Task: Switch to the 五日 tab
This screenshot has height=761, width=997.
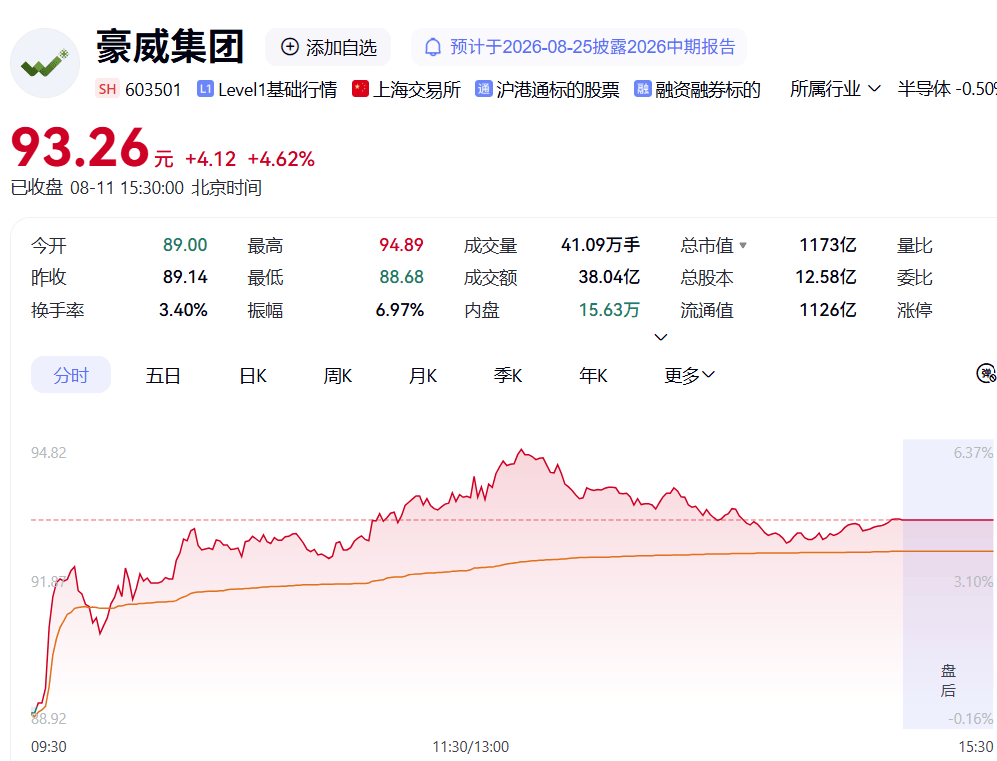Action: pyautogui.click(x=163, y=376)
